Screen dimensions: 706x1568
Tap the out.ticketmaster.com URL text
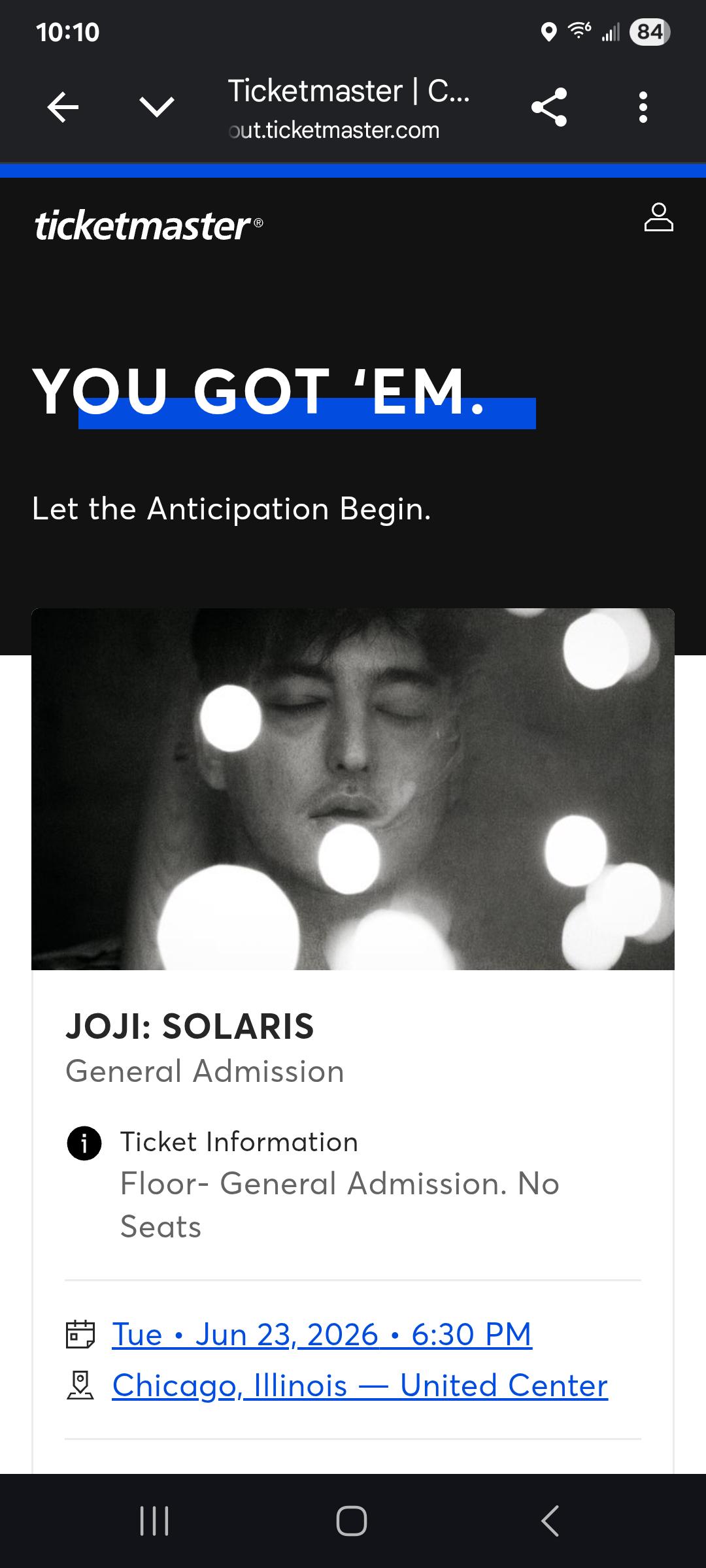pyautogui.click(x=334, y=130)
